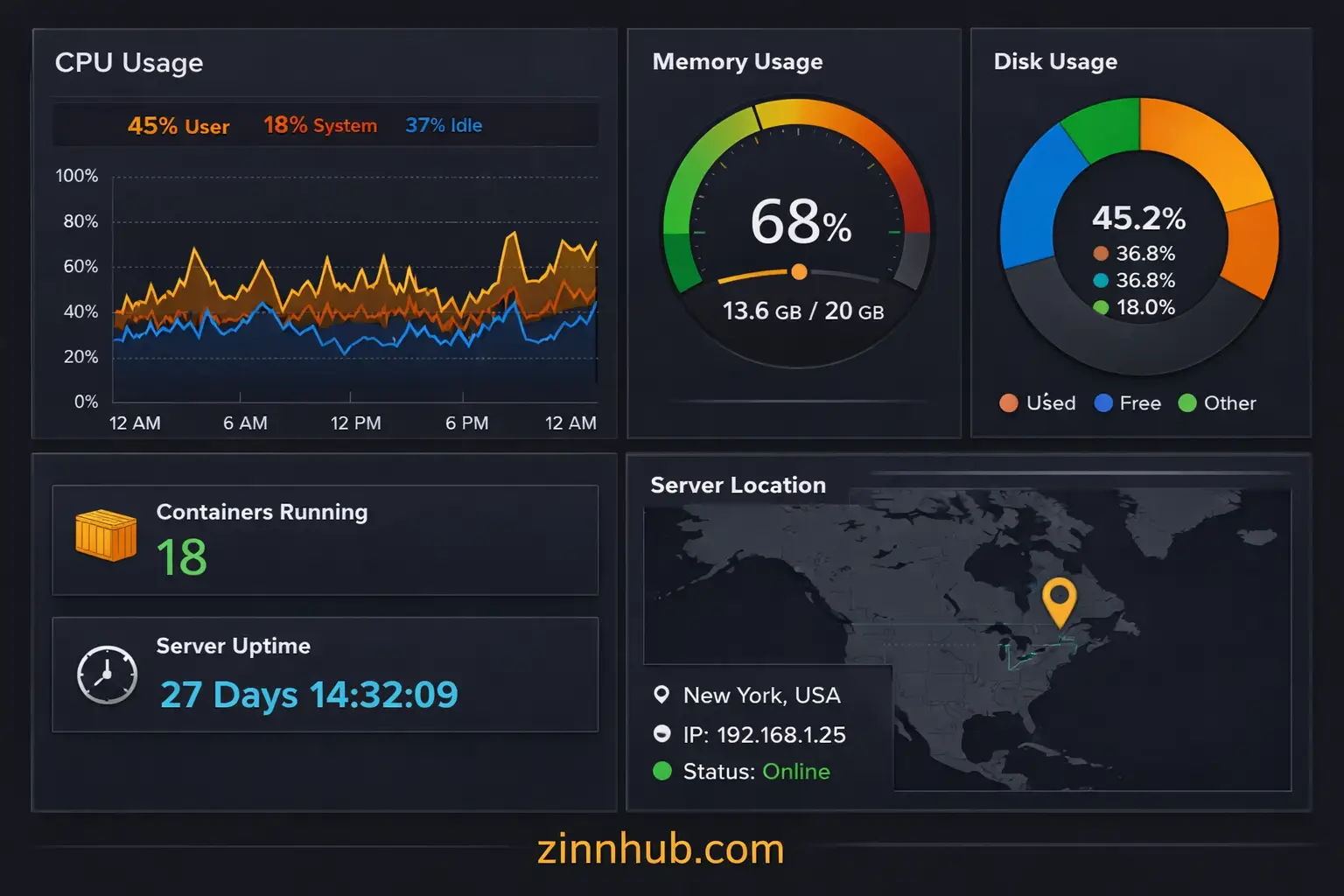The height and width of the screenshot is (896, 1344).
Task: Click the icon beside the IP address
Action: (x=661, y=734)
